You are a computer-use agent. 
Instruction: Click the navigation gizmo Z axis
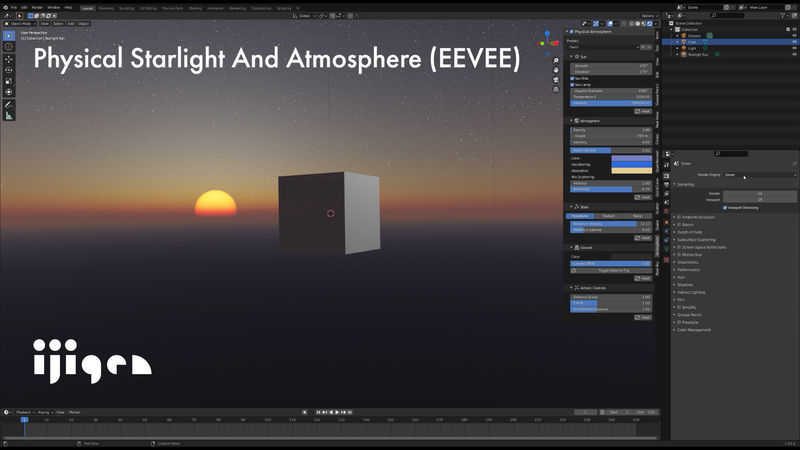547,34
